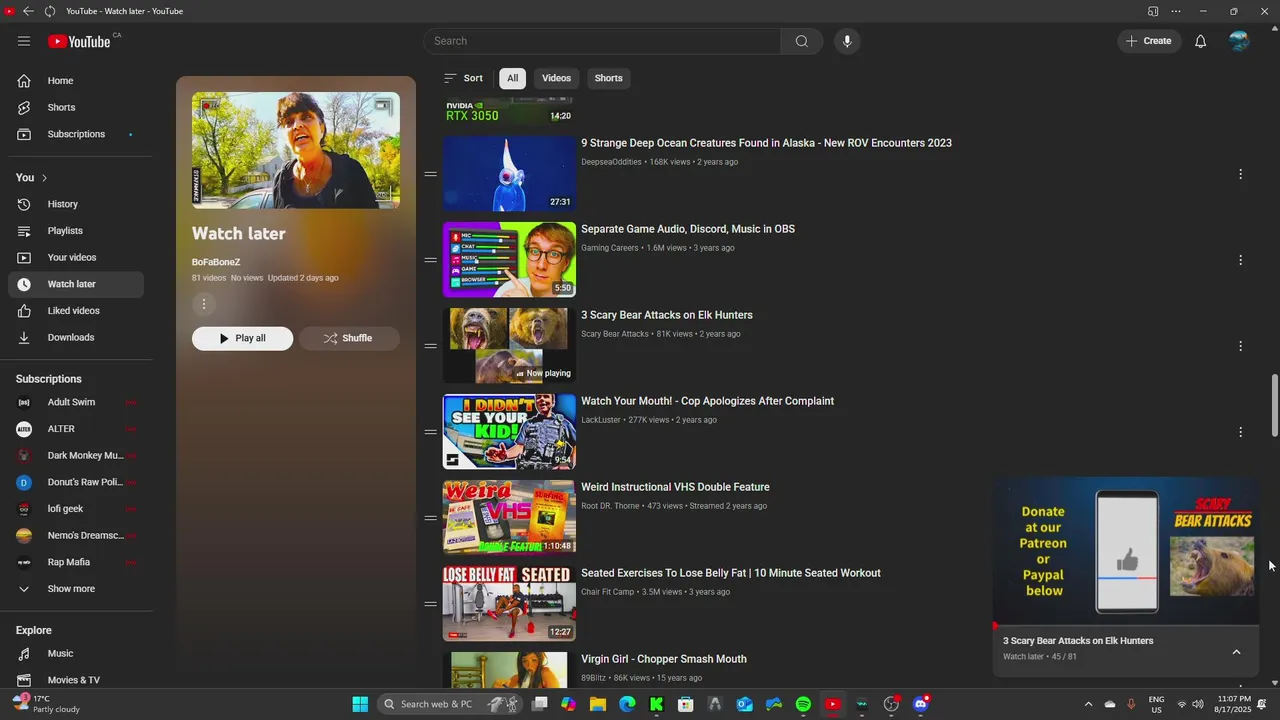Open Subscriptions in the sidebar
1280x720 pixels.
[76, 134]
